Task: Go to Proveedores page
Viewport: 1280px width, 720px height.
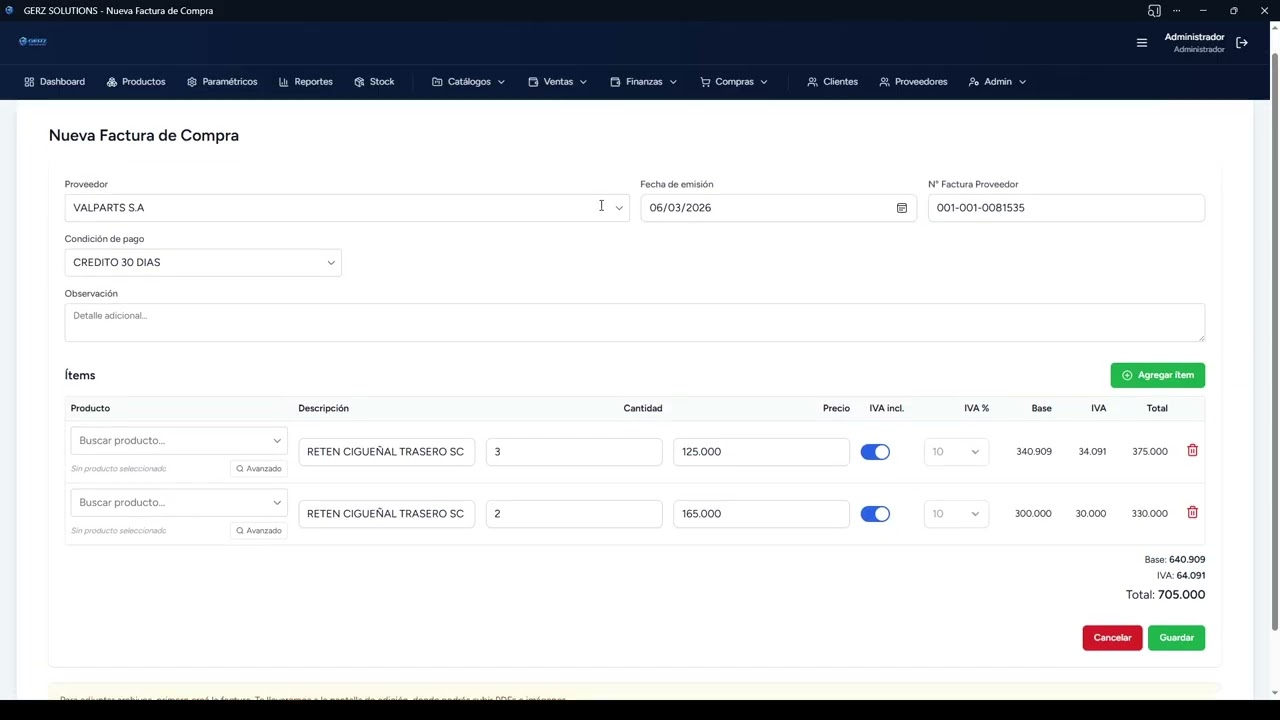Action: tap(913, 82)
